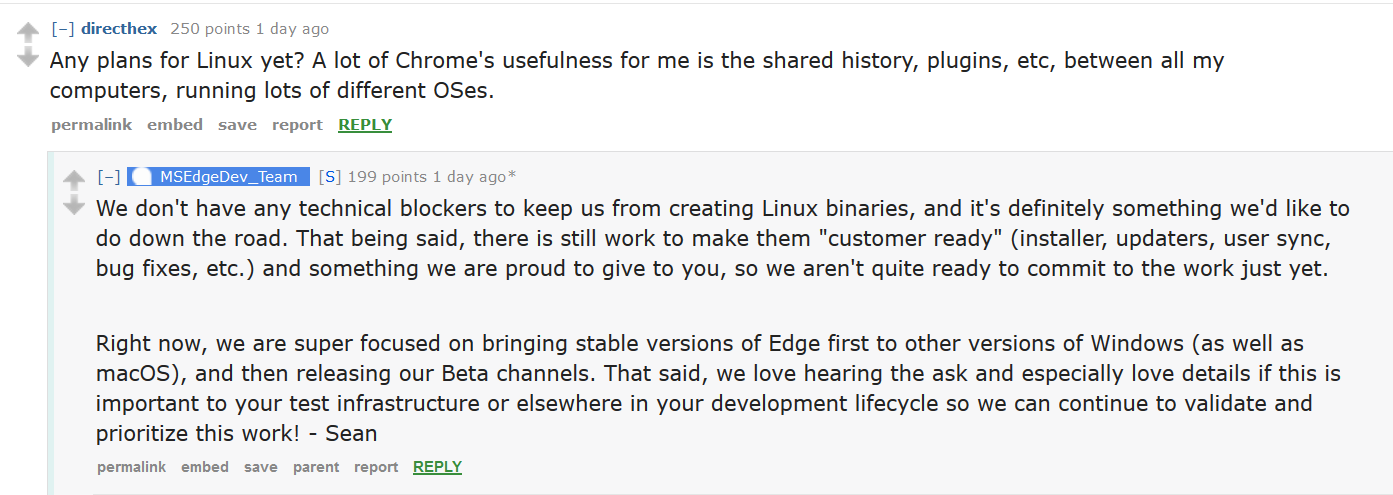Collapse the MSEdgeDev_Team reply
This screenshot has width=1393, height=495.
point(109,177)
